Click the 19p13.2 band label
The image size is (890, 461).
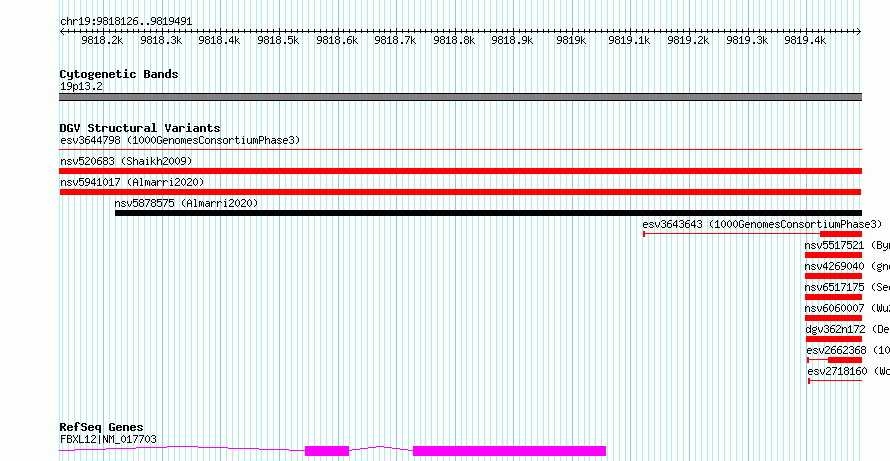pyautogui.click(x=82, y=87)
